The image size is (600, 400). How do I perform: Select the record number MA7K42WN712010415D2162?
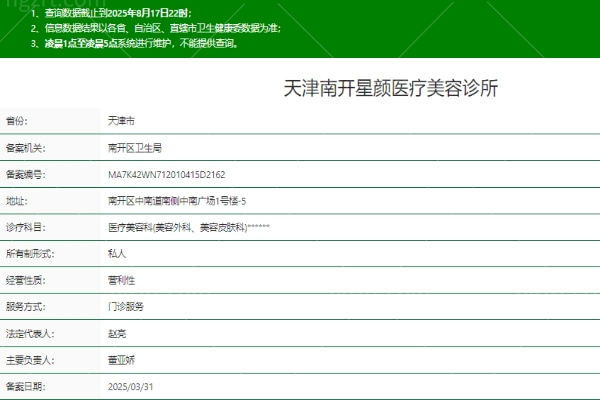click(166, 175)
